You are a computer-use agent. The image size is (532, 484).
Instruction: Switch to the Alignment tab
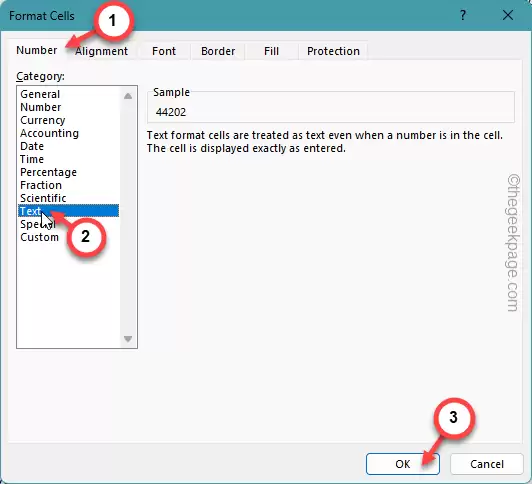[x=101, y=51]
